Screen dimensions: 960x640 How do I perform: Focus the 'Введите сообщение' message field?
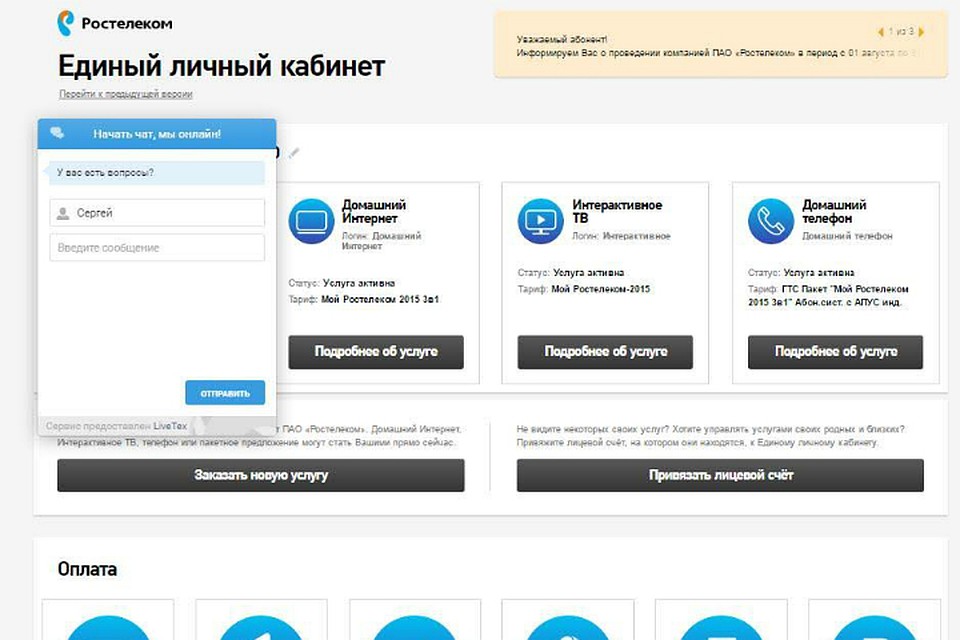[x=157, y=247]
